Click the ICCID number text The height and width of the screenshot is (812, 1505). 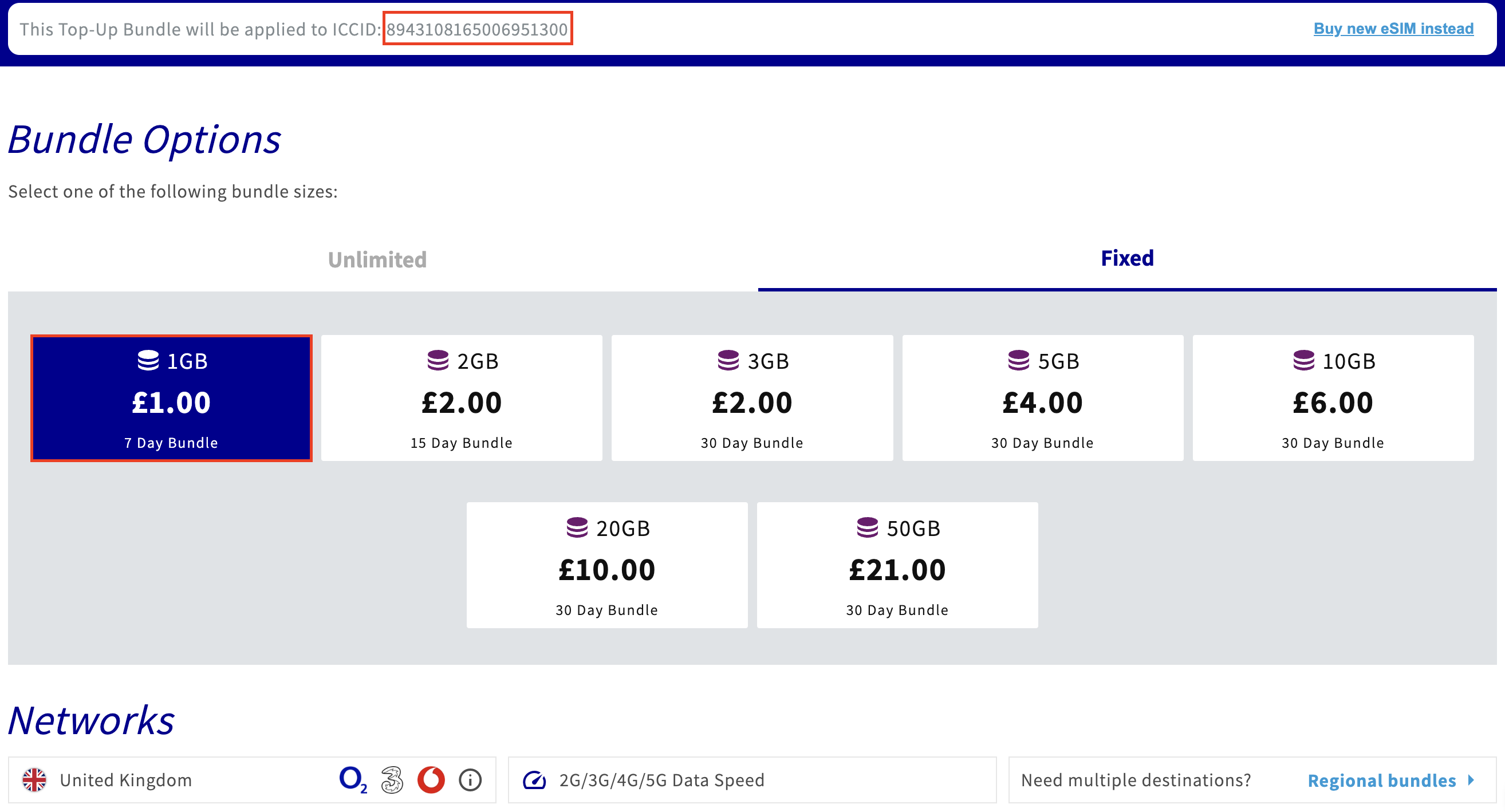click(x=476, y=29)
